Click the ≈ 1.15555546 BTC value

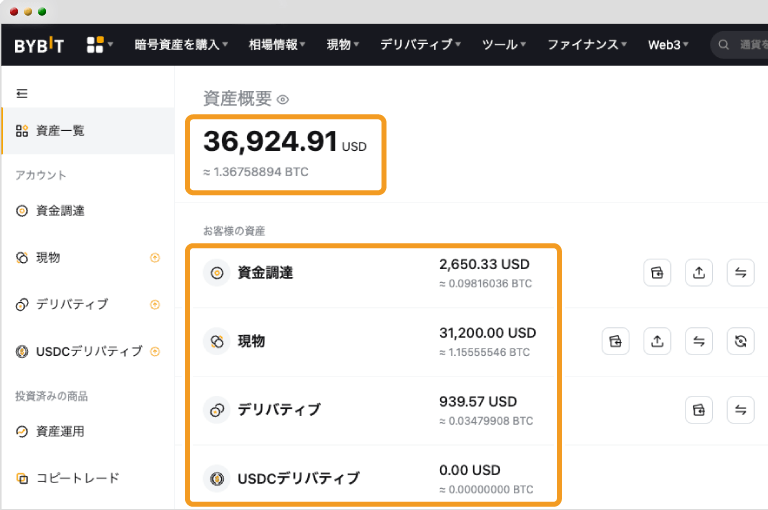[484, 352]
